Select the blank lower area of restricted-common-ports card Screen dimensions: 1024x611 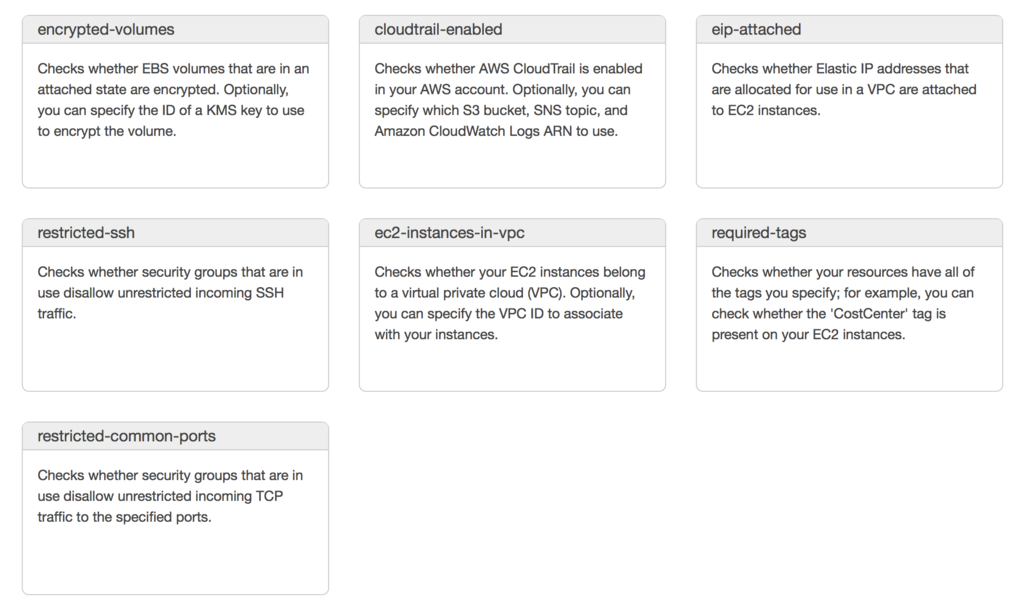click(175, 559)
